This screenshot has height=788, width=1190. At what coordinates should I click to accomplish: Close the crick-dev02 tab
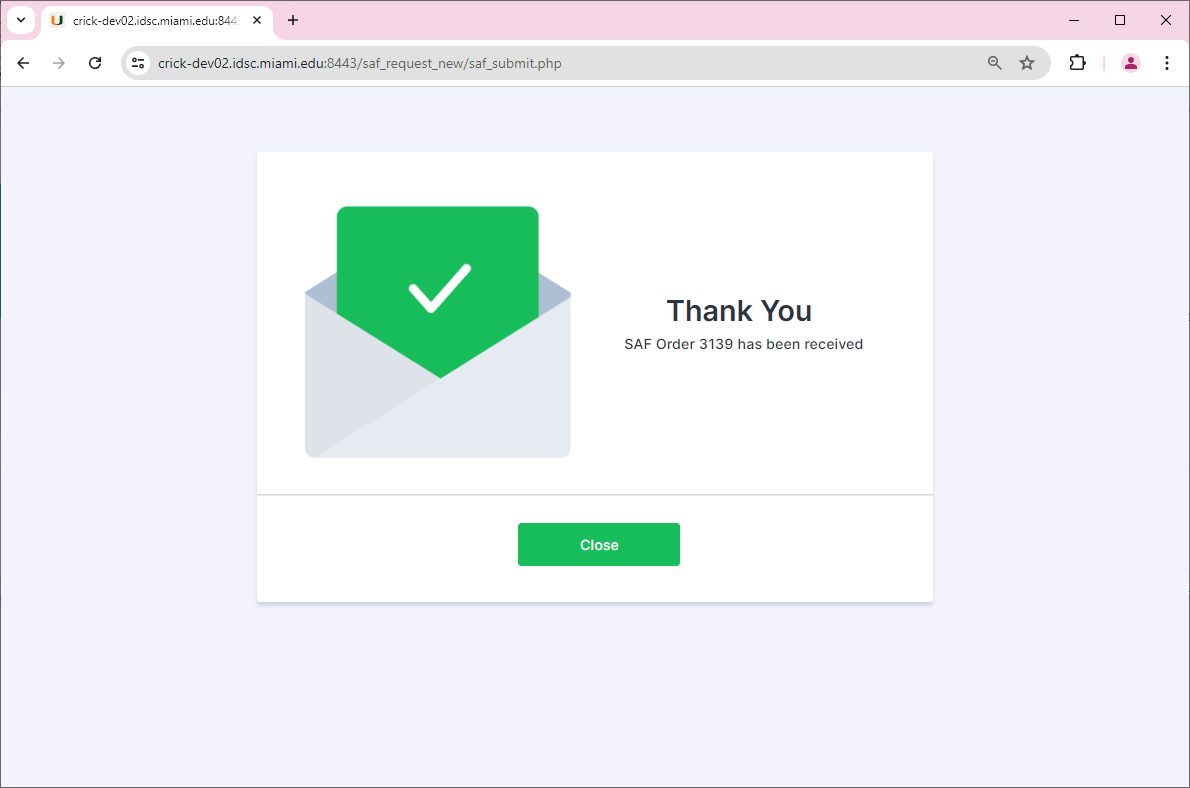257,20
